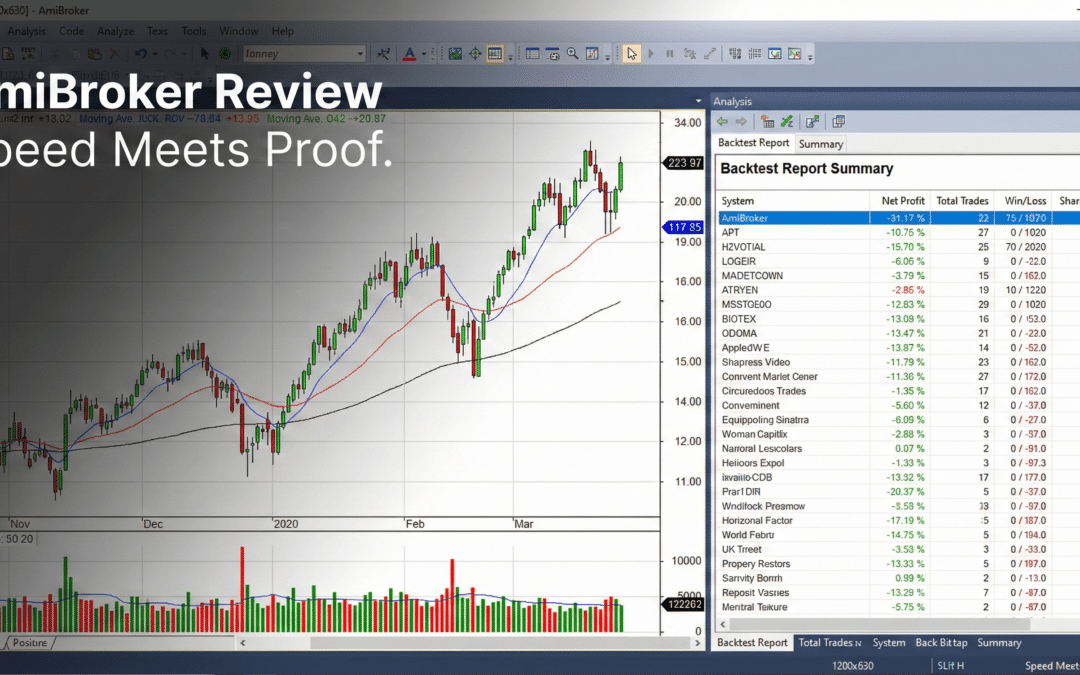Click the export arrows icon in Analysis toolbar
The height and width of the screenshot is (675, 1080).
click(x=813, y=122)
